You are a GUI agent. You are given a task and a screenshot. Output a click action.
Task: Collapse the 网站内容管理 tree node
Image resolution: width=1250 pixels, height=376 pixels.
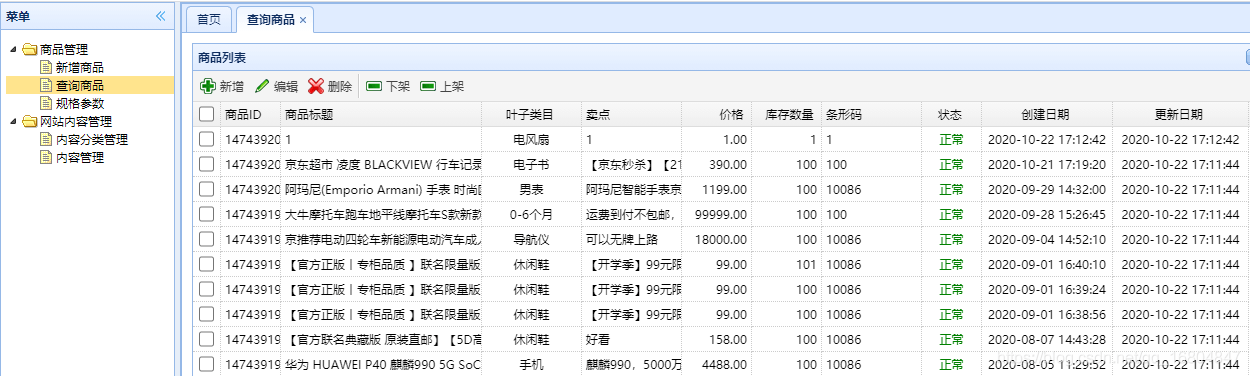coord(13,122)
